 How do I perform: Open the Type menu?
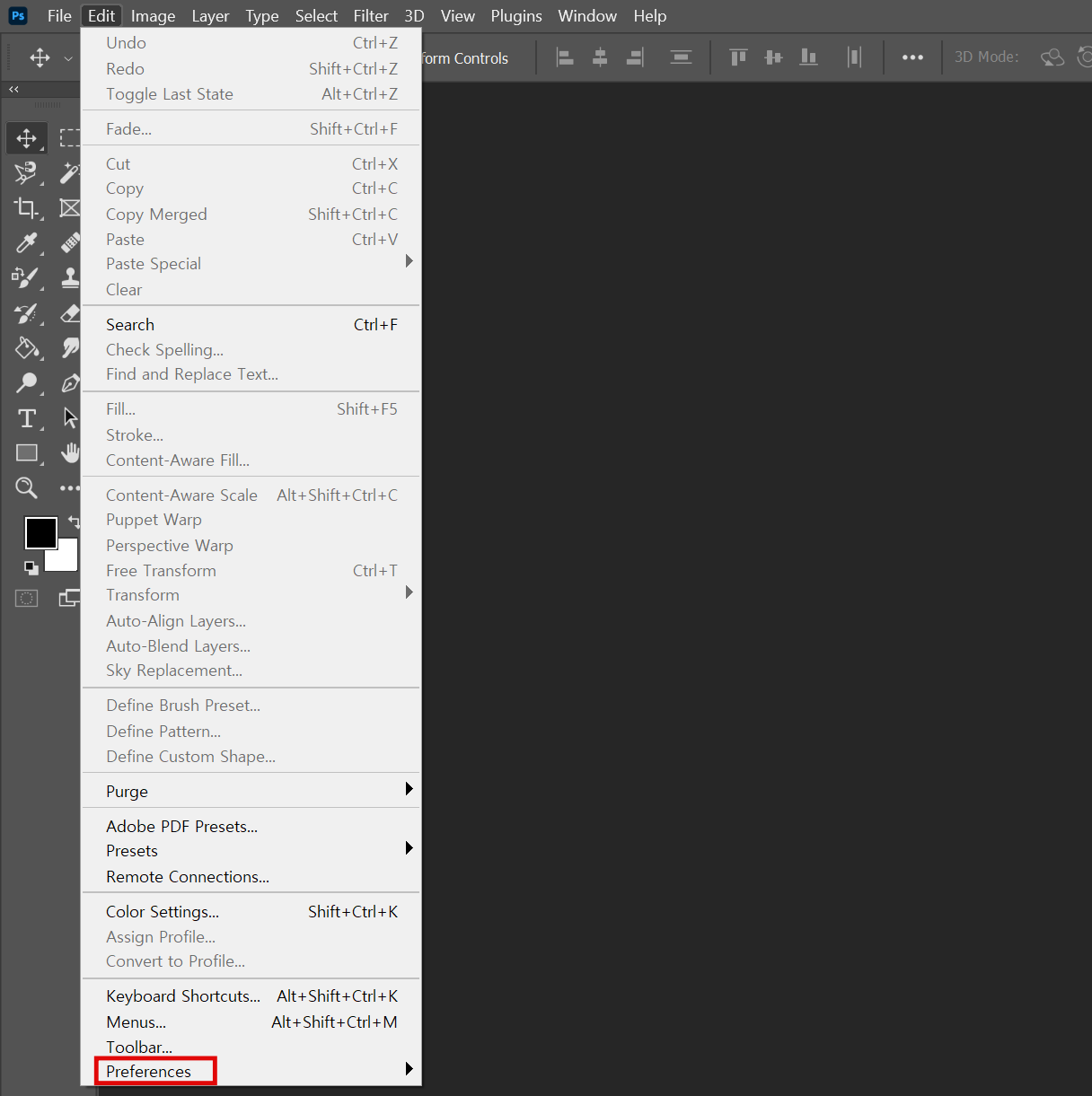click(x=262, y=16)
